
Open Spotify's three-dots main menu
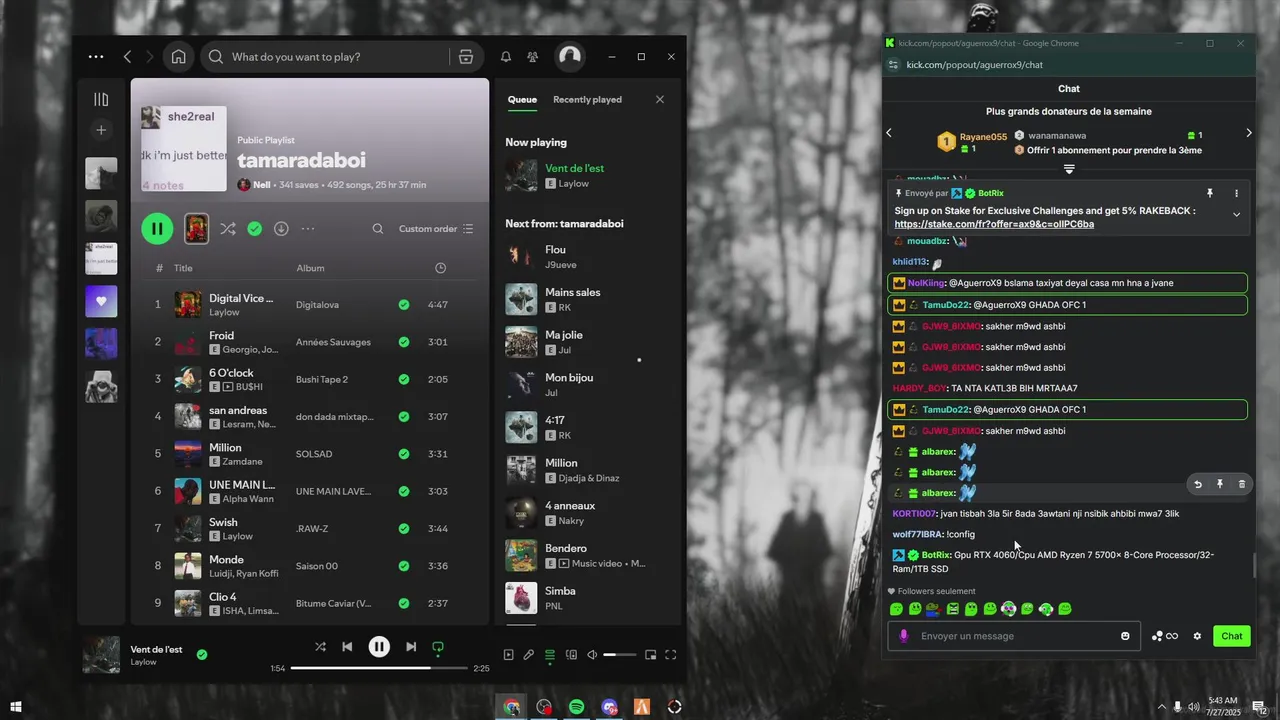96,57
